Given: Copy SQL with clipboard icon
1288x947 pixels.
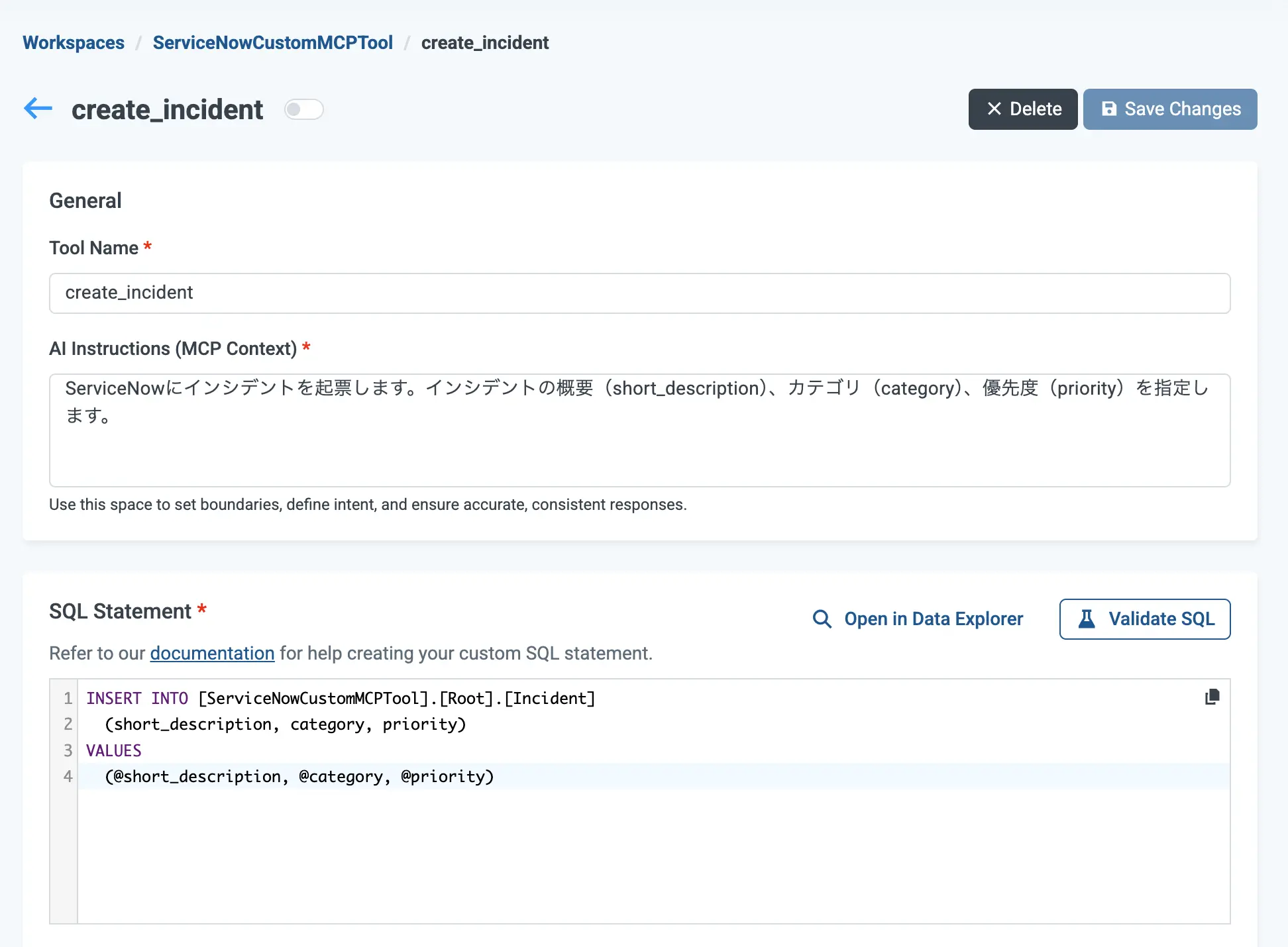Looking at the screenshot, I should pyautogui.click(x=1212, y=697).
